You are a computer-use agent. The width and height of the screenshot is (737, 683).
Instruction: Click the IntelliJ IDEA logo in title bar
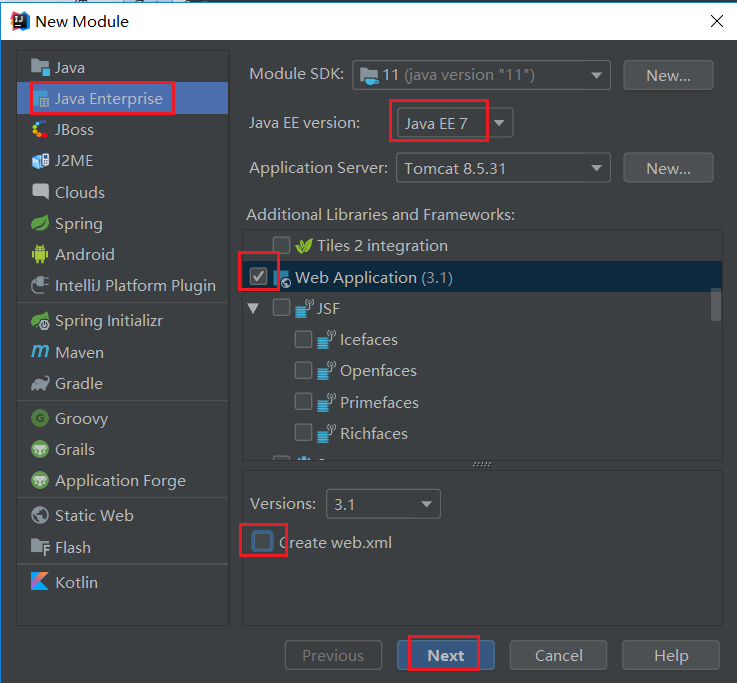(20, 21)
